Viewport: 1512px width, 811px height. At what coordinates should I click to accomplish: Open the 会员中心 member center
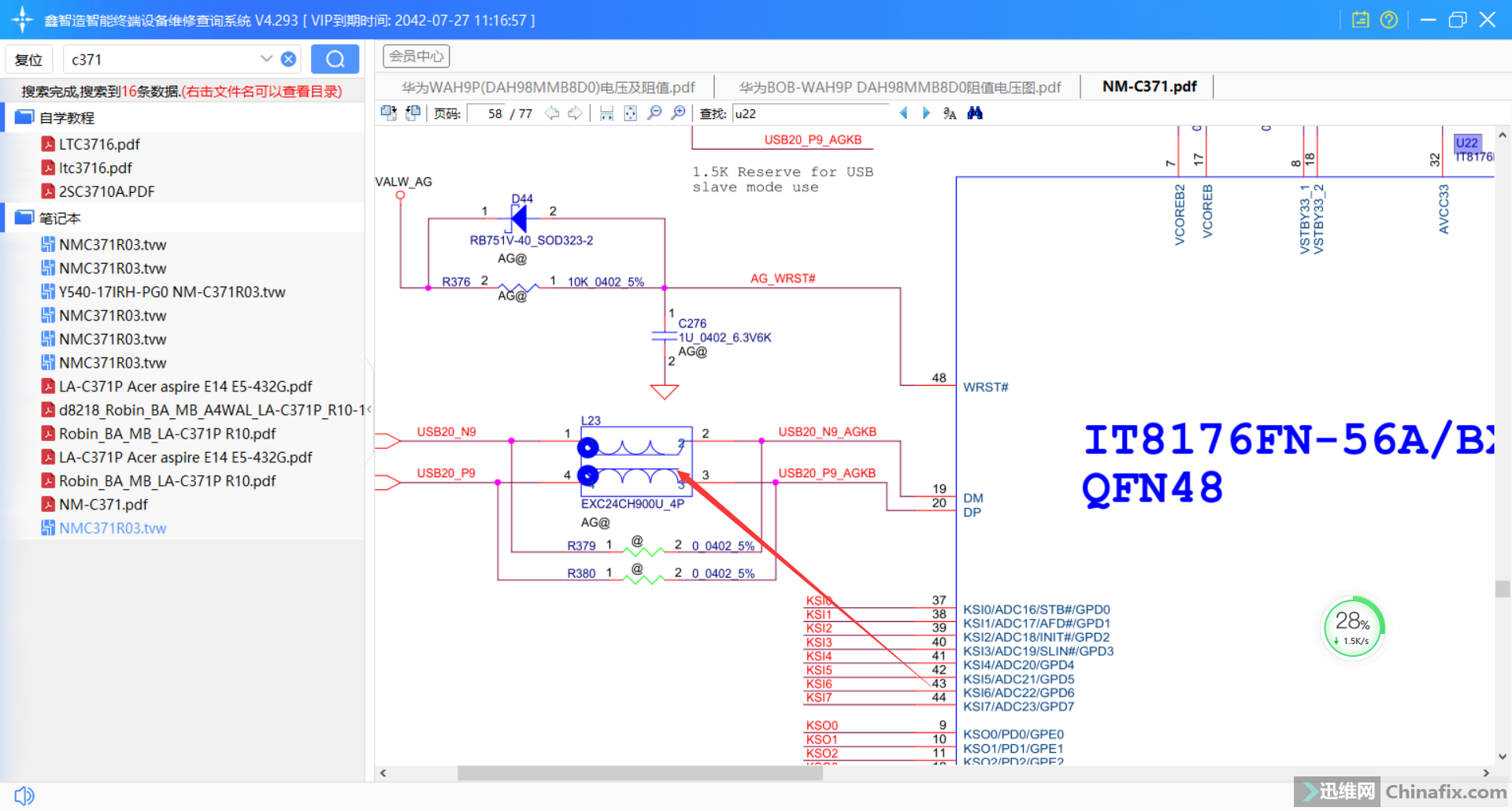point(416,56)
